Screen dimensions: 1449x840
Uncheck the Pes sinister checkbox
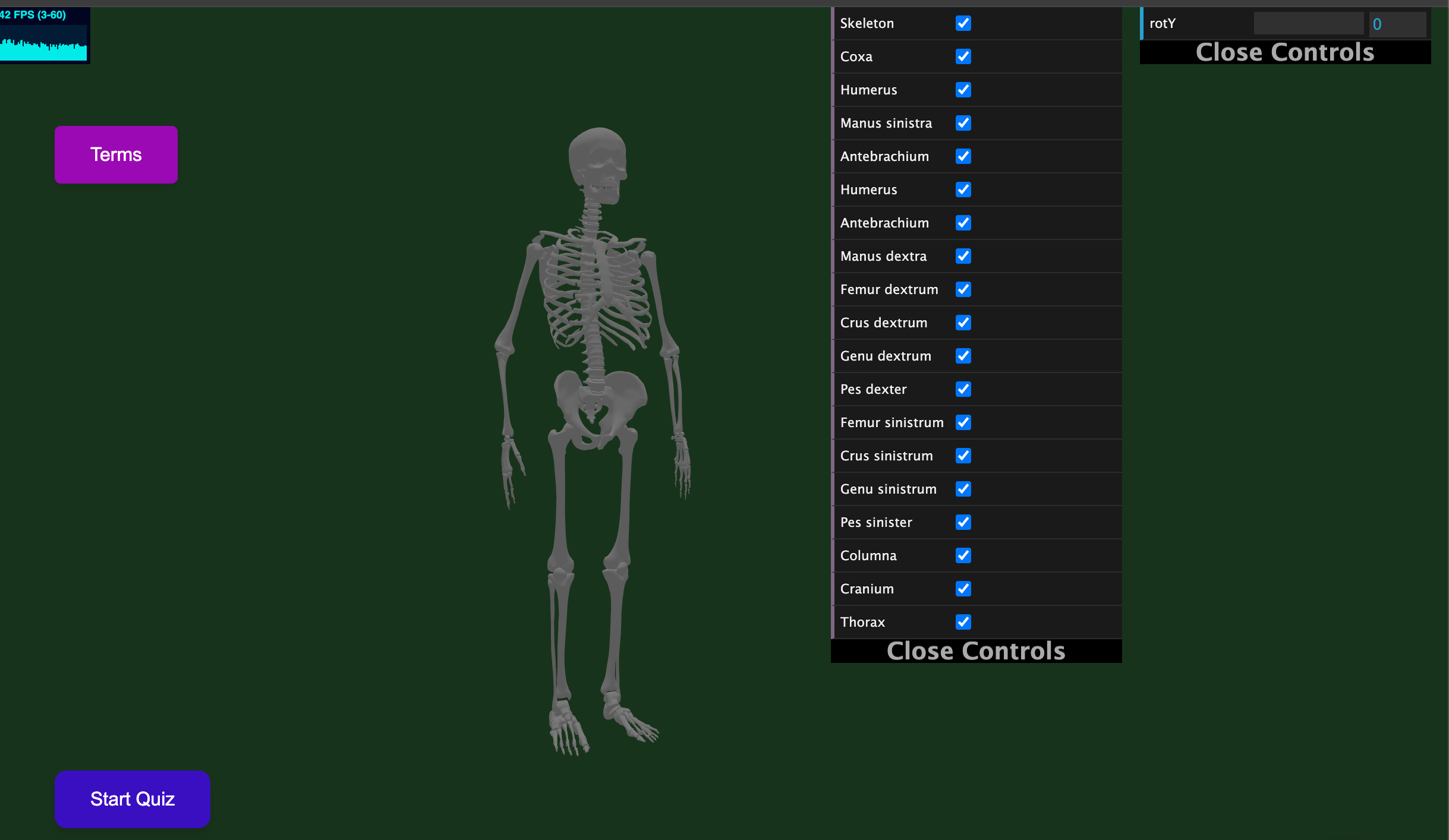[x=963, y=522]
